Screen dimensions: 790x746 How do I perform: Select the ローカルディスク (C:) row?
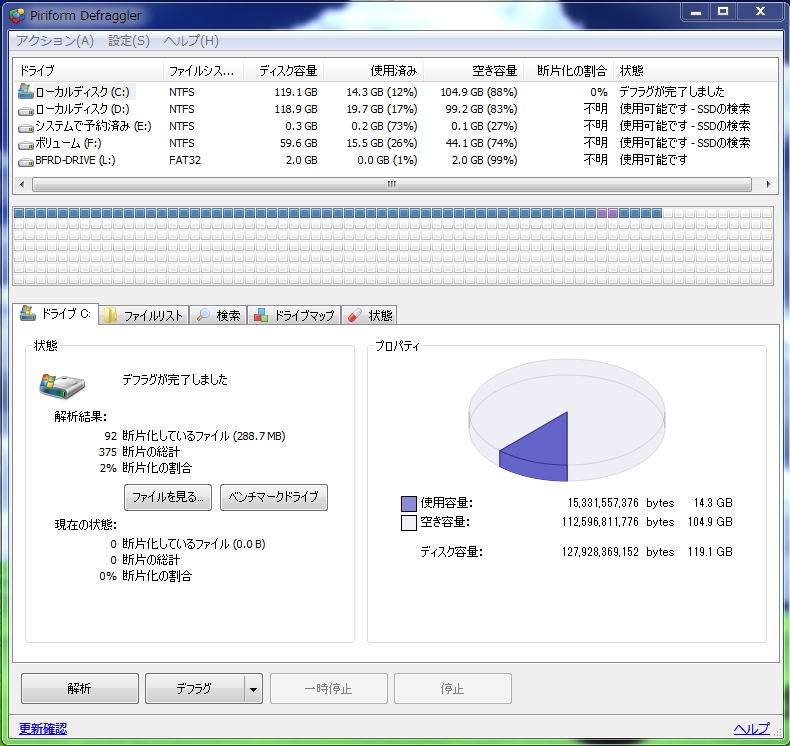click(x=395, y=92)
